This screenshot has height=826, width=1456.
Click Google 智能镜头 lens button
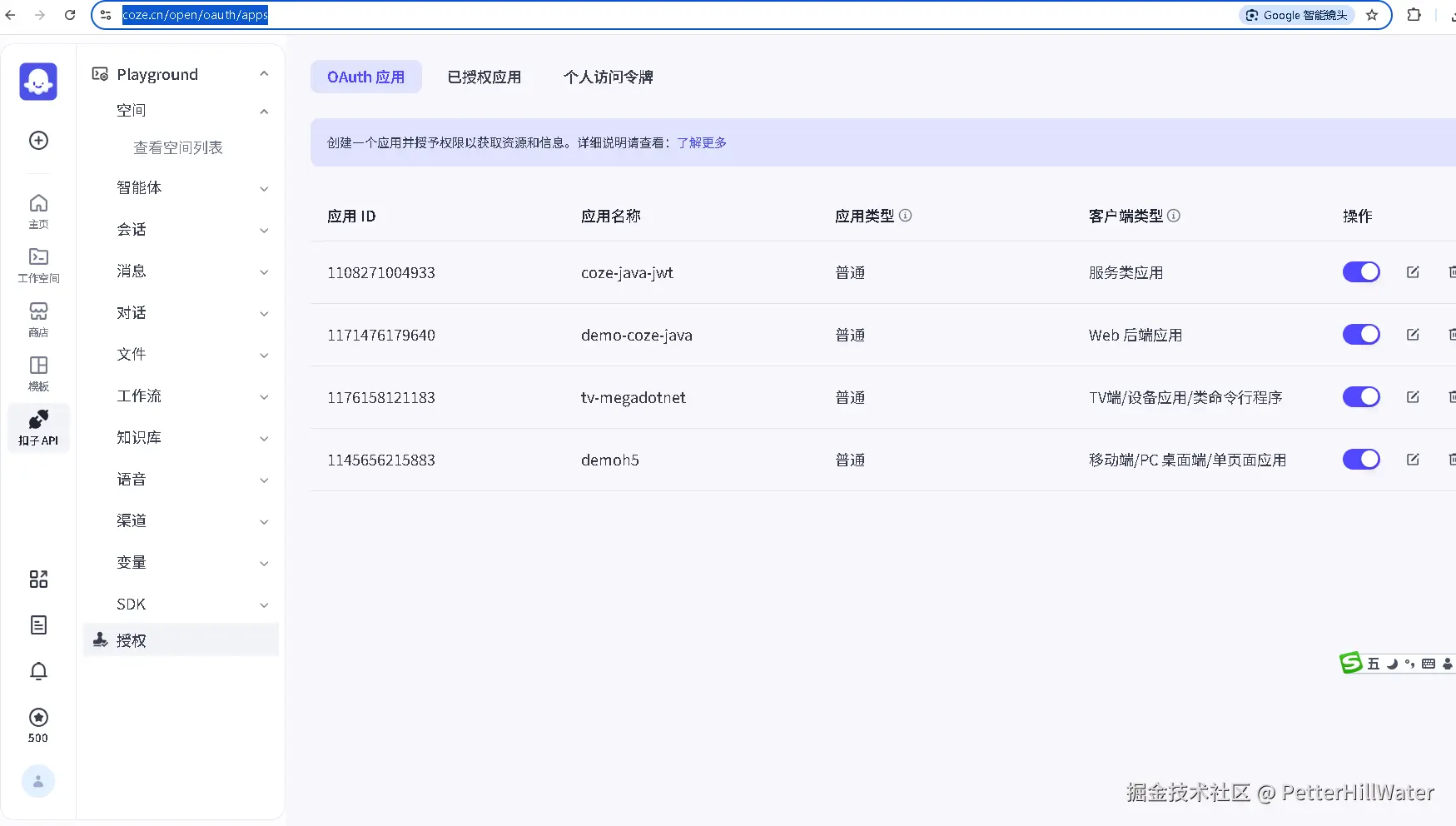(x=1297, y=15)
